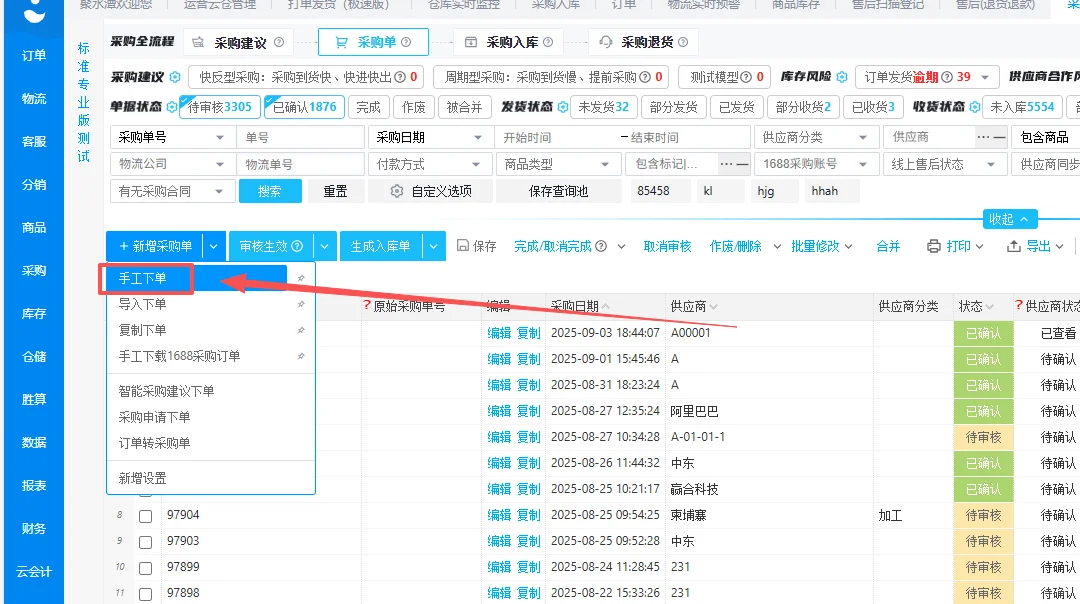This screenshot has height=604, width=1080.
Task: Tick the checkbox for order 97904
Action: [x=145, y=516]
